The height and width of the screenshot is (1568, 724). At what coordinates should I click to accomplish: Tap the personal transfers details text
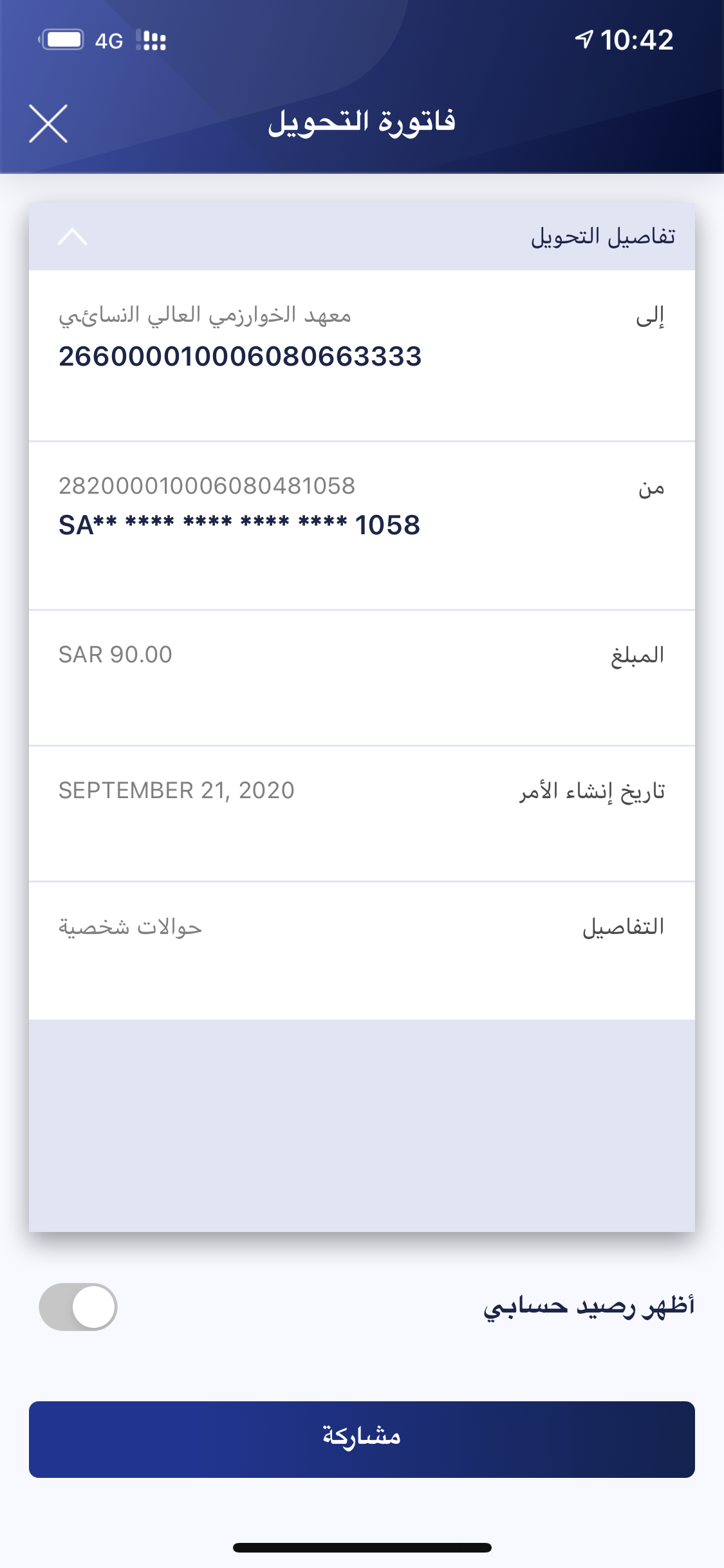click(131, 927)
